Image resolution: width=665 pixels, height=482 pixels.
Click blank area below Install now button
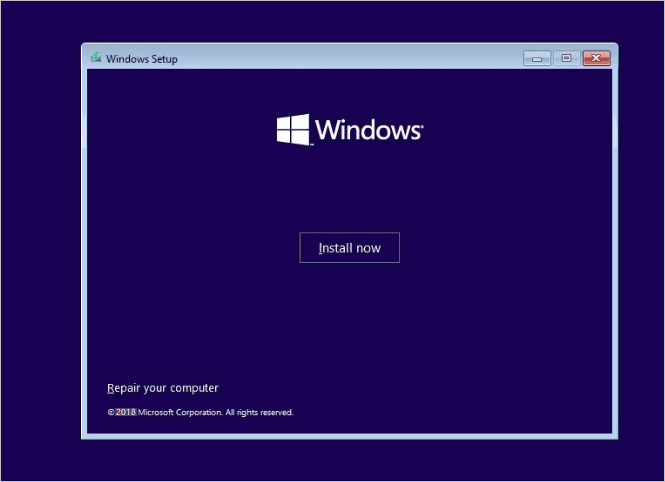(x=350, y=320)
